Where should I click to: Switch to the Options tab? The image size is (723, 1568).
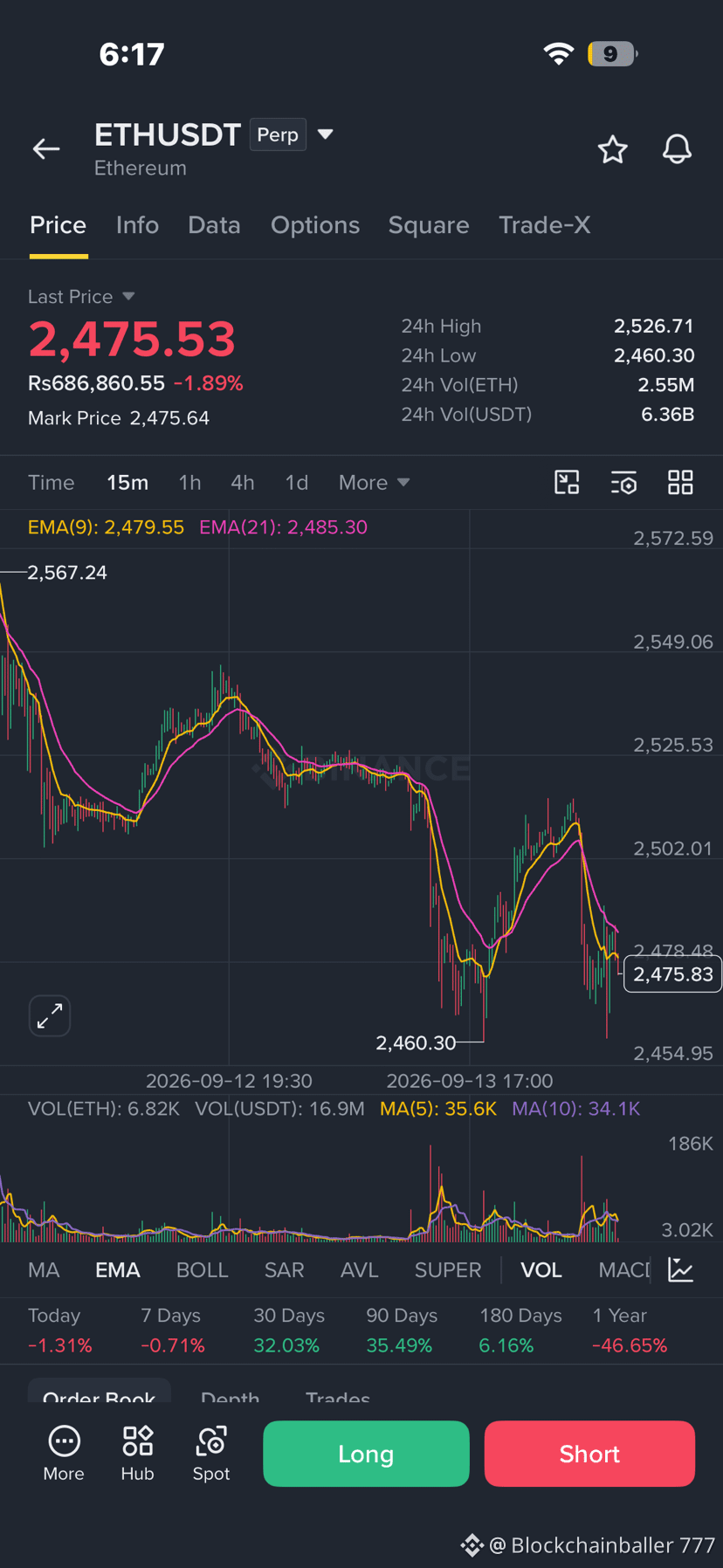coord(315,225)
